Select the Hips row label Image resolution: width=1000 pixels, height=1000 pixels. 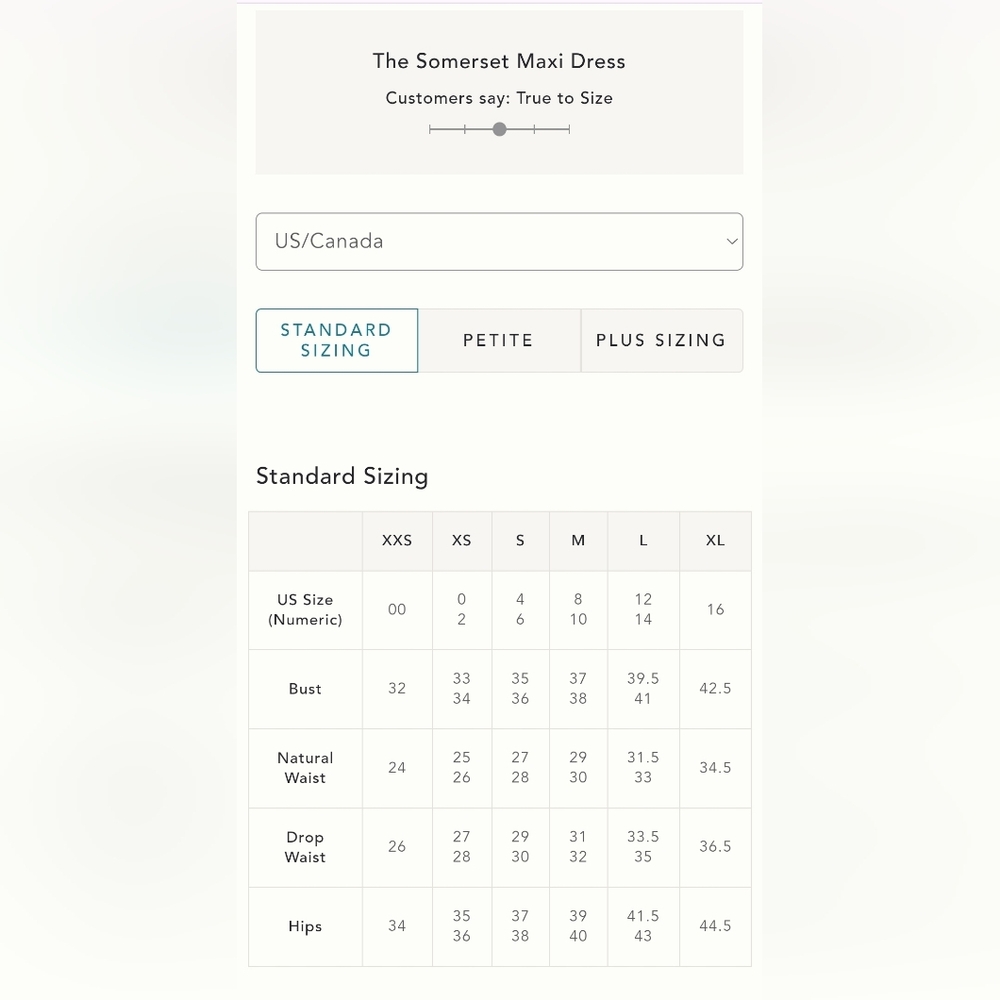click(305, 926)
